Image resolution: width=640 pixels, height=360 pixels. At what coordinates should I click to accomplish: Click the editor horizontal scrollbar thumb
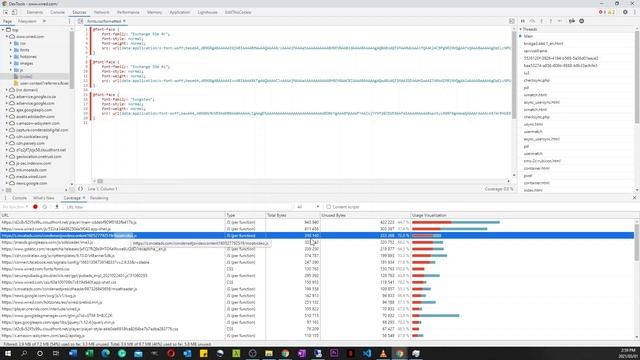[x=100, y=181]
